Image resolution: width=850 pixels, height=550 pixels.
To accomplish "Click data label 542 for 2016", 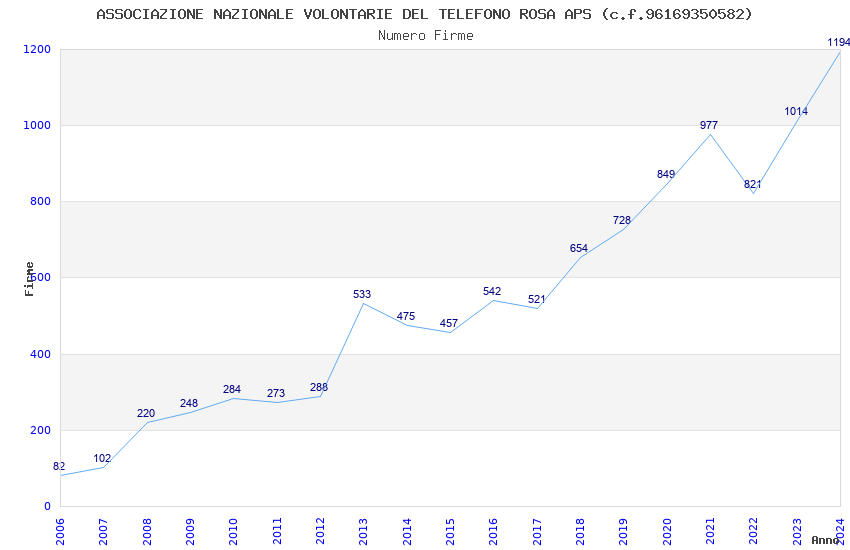I will 492,291.
